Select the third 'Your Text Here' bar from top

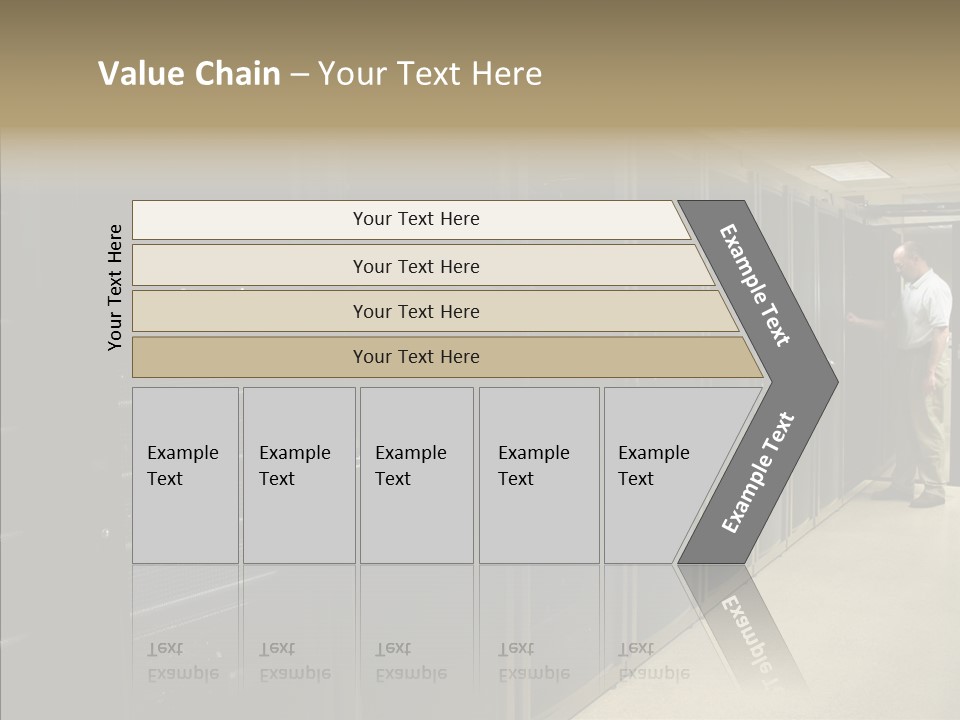415,311
